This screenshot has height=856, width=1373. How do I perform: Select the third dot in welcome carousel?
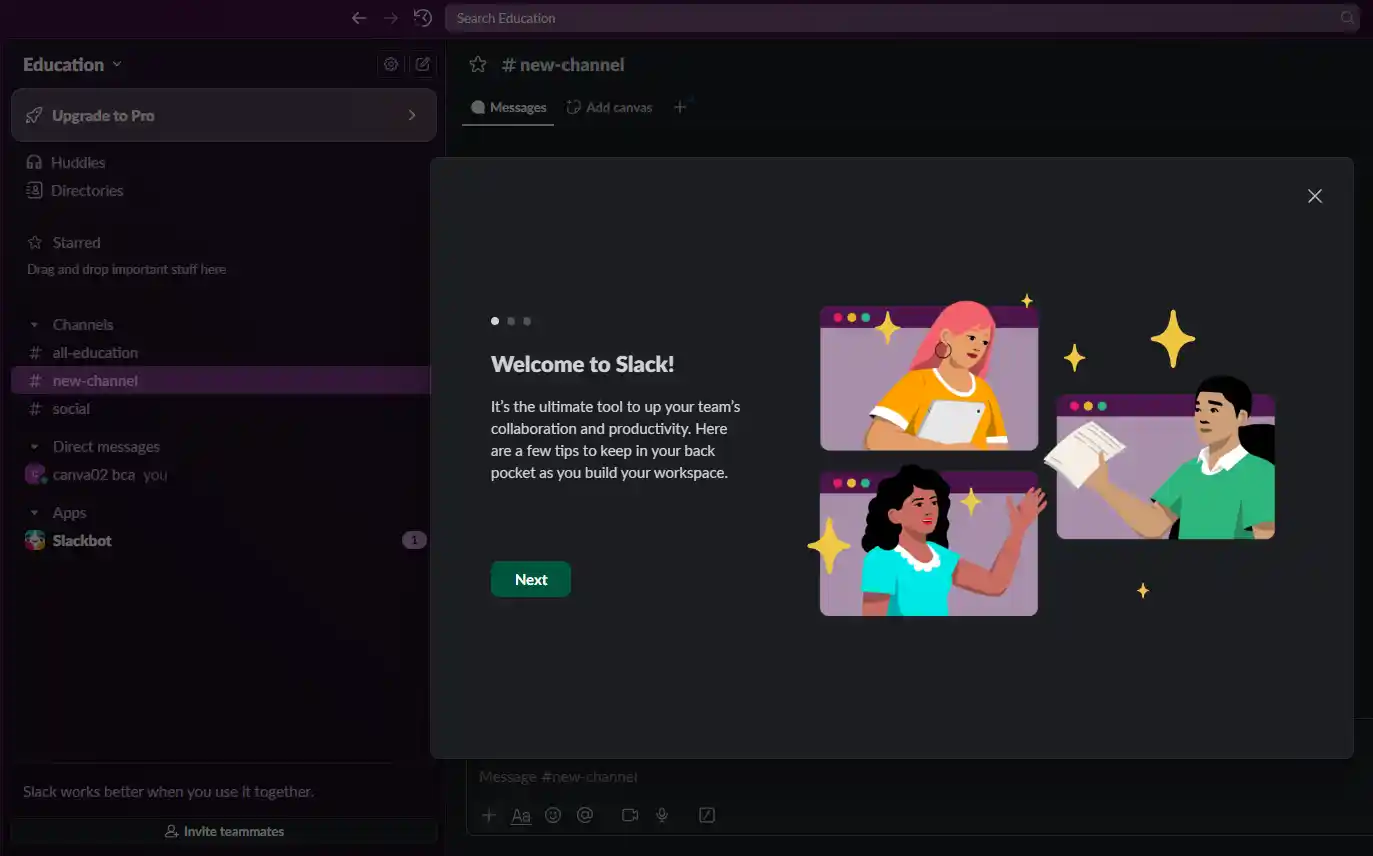[527, 321]
